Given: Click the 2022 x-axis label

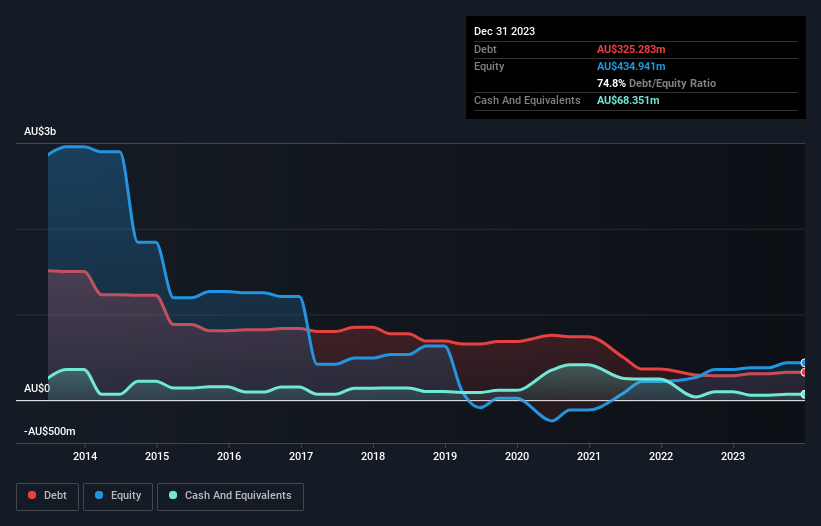Looking at the screenshot, I should 661,456.
